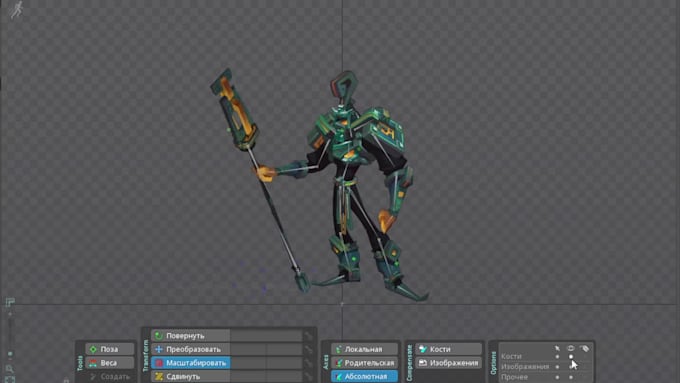The width and height of the screenshot is (680, 383).
Task: Click the green diamond icon beside Поза
Action: [x=93, y=349]
